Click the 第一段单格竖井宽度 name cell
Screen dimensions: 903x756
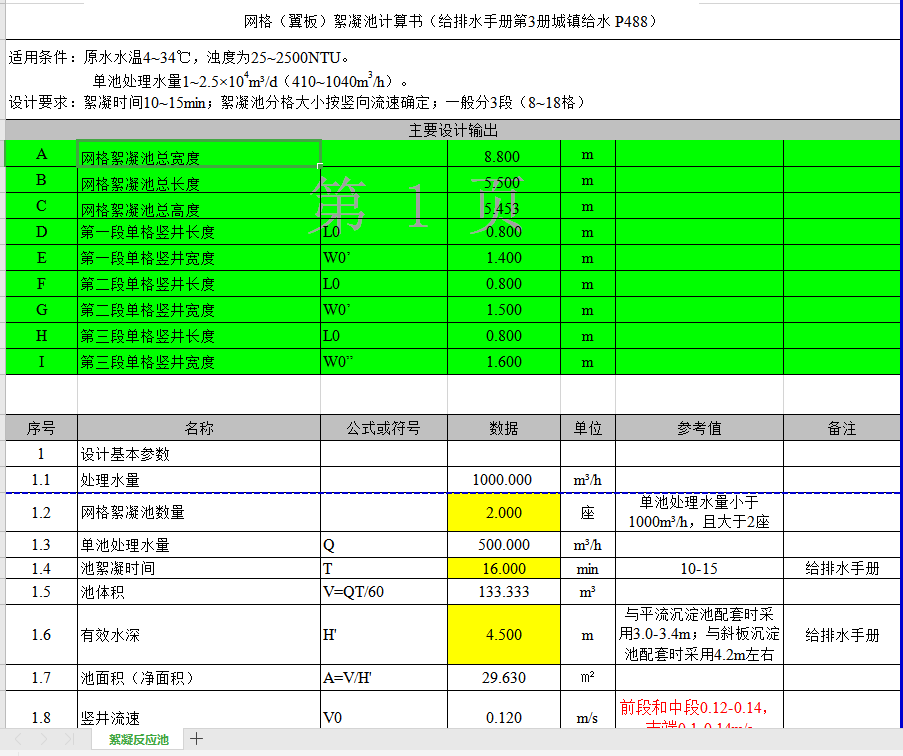point(199,257)
